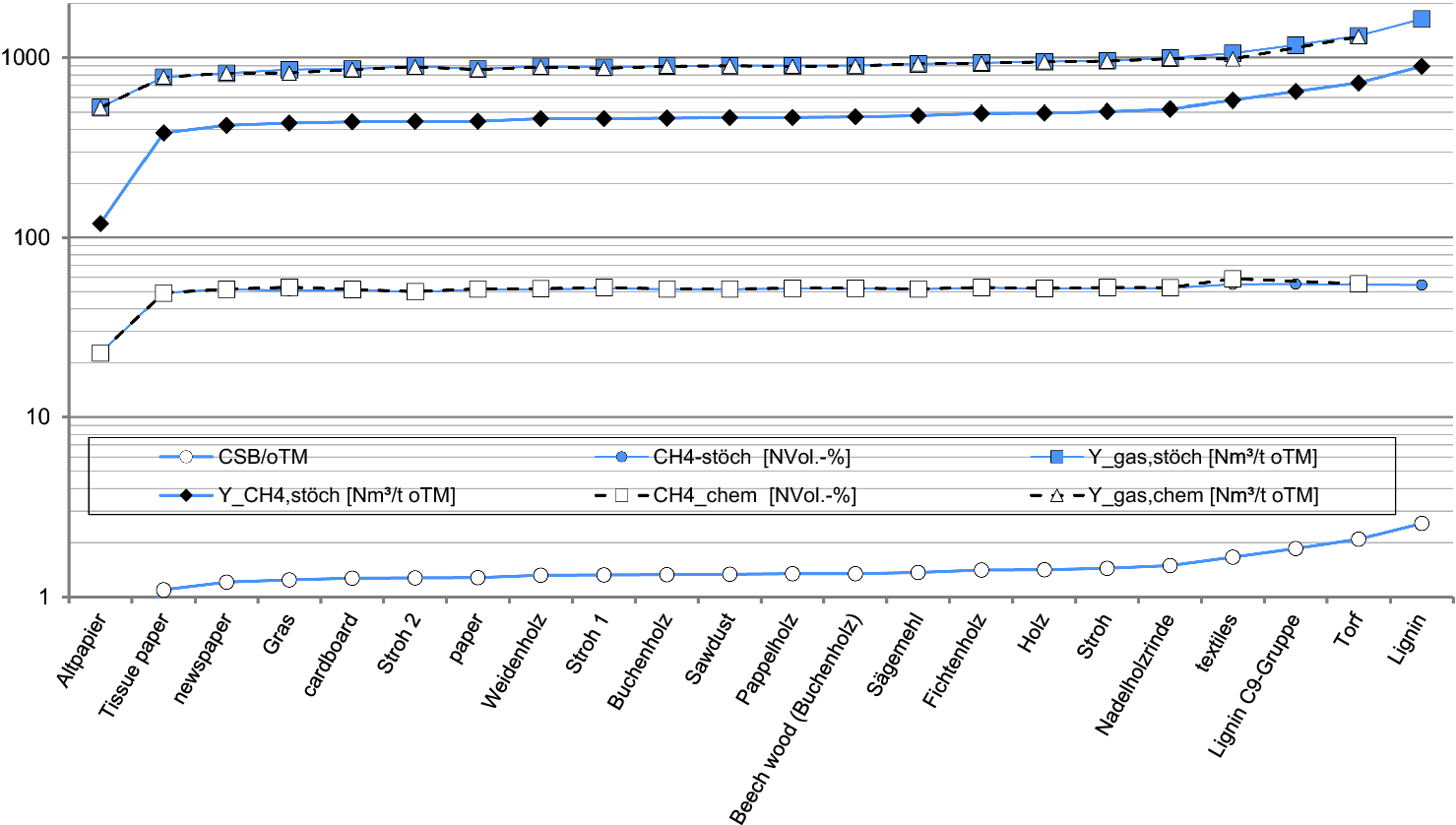Click the Y_CH4,stöch legend black diamond marker
The image size is (1456, 825).
185,495
